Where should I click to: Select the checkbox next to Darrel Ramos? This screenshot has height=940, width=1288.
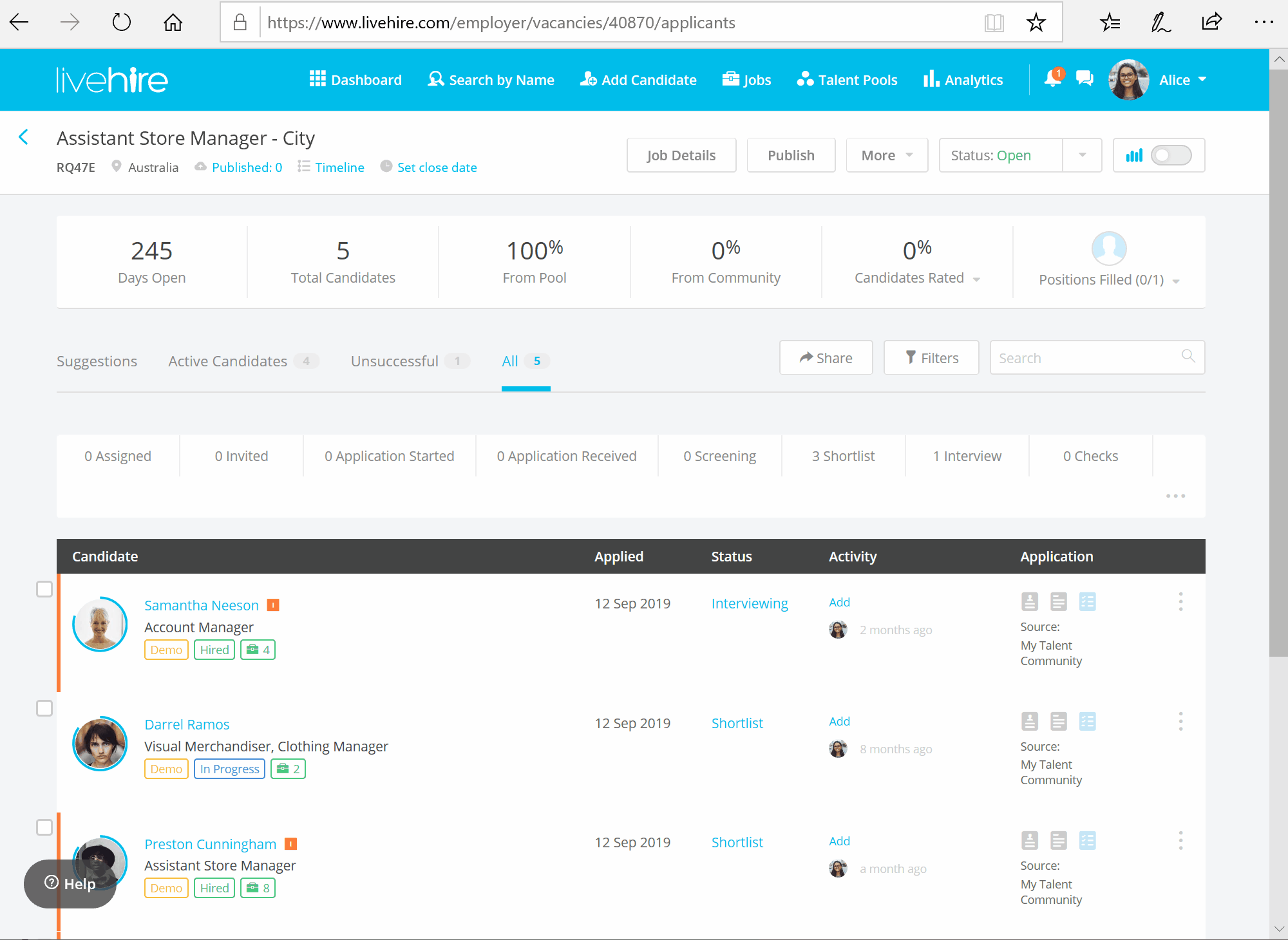pyautogui.click(x=44, y=708)
